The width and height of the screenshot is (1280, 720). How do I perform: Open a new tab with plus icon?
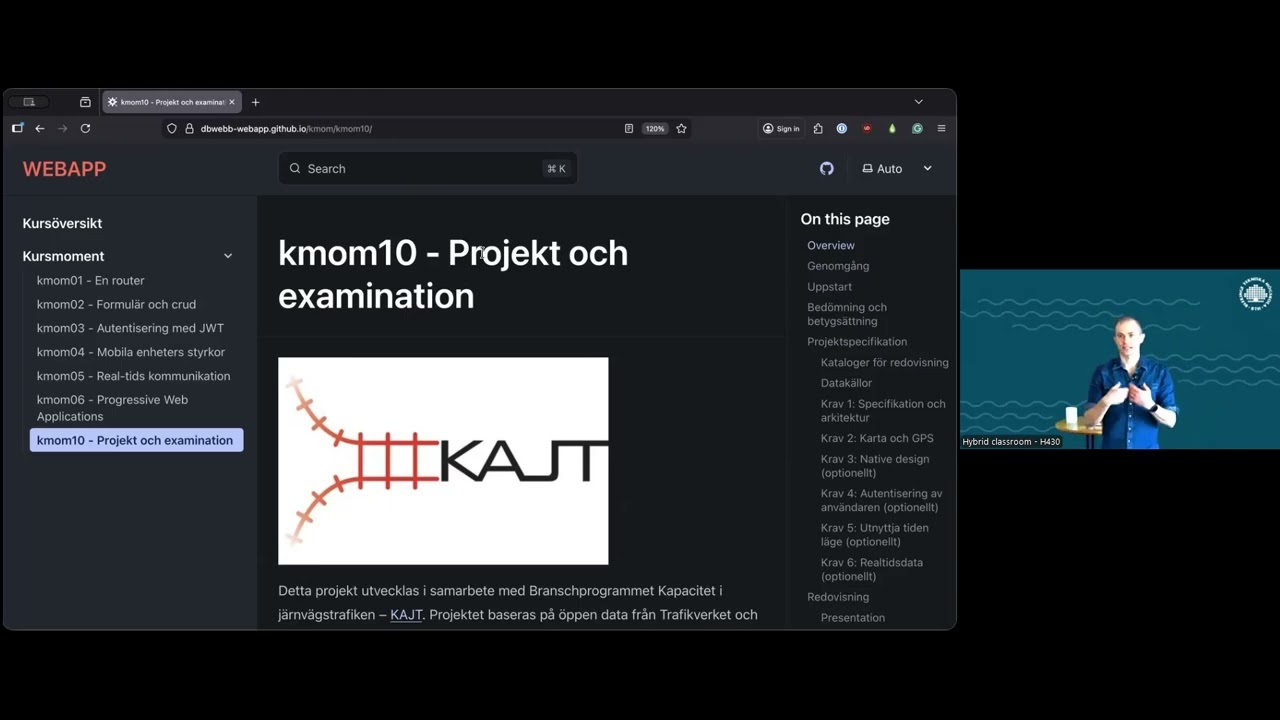pyautogui.click(x=255, y=102)
